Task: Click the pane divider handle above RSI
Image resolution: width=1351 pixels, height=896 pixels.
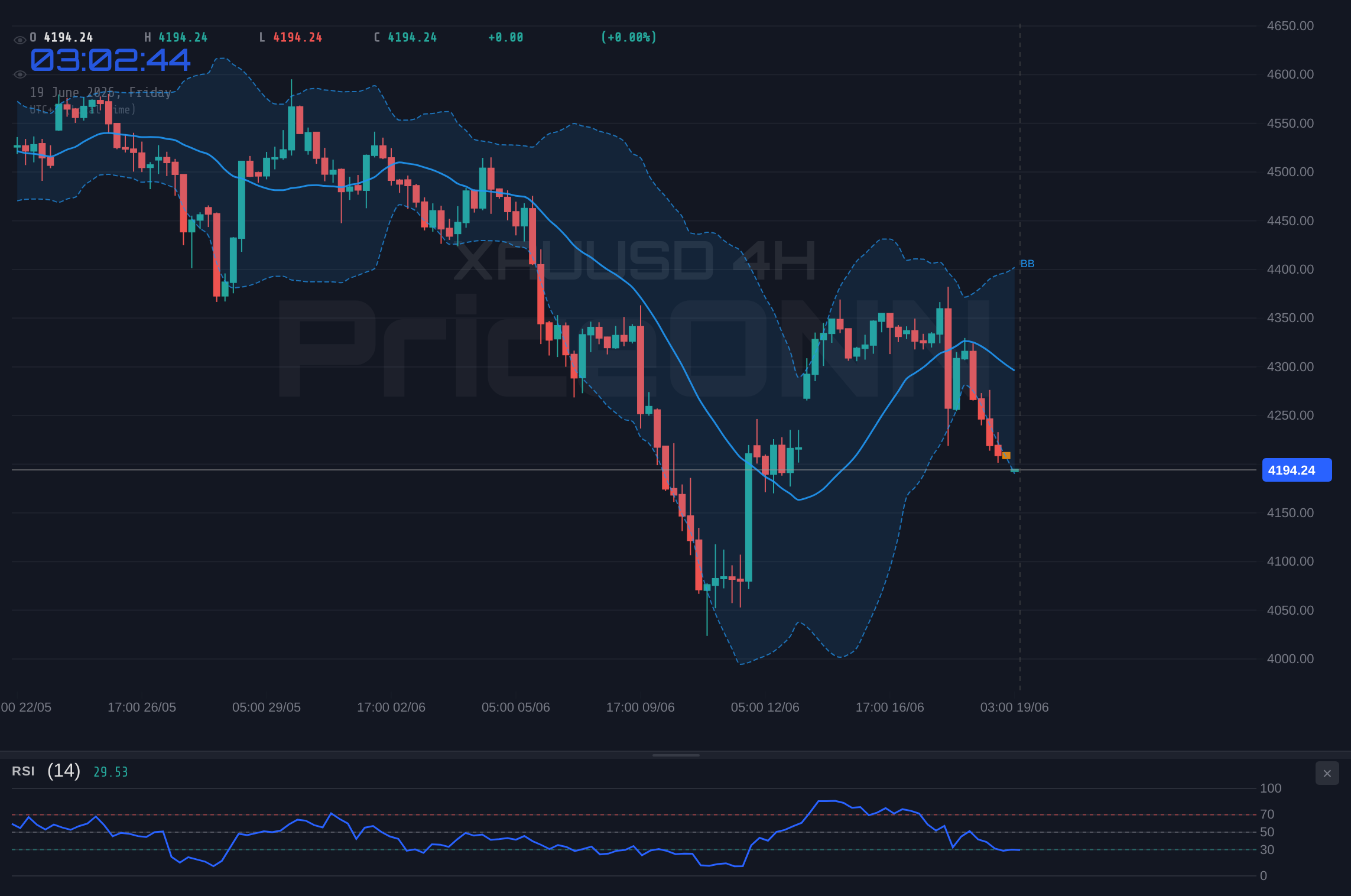Action: tap(675, 755)
